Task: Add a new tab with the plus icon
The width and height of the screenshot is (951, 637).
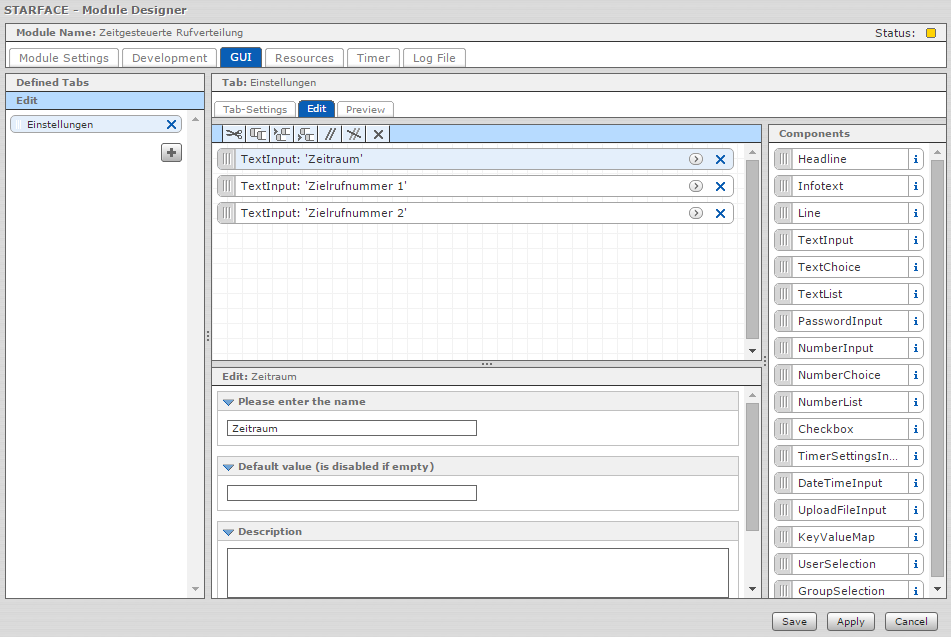Action: point(172,152)
